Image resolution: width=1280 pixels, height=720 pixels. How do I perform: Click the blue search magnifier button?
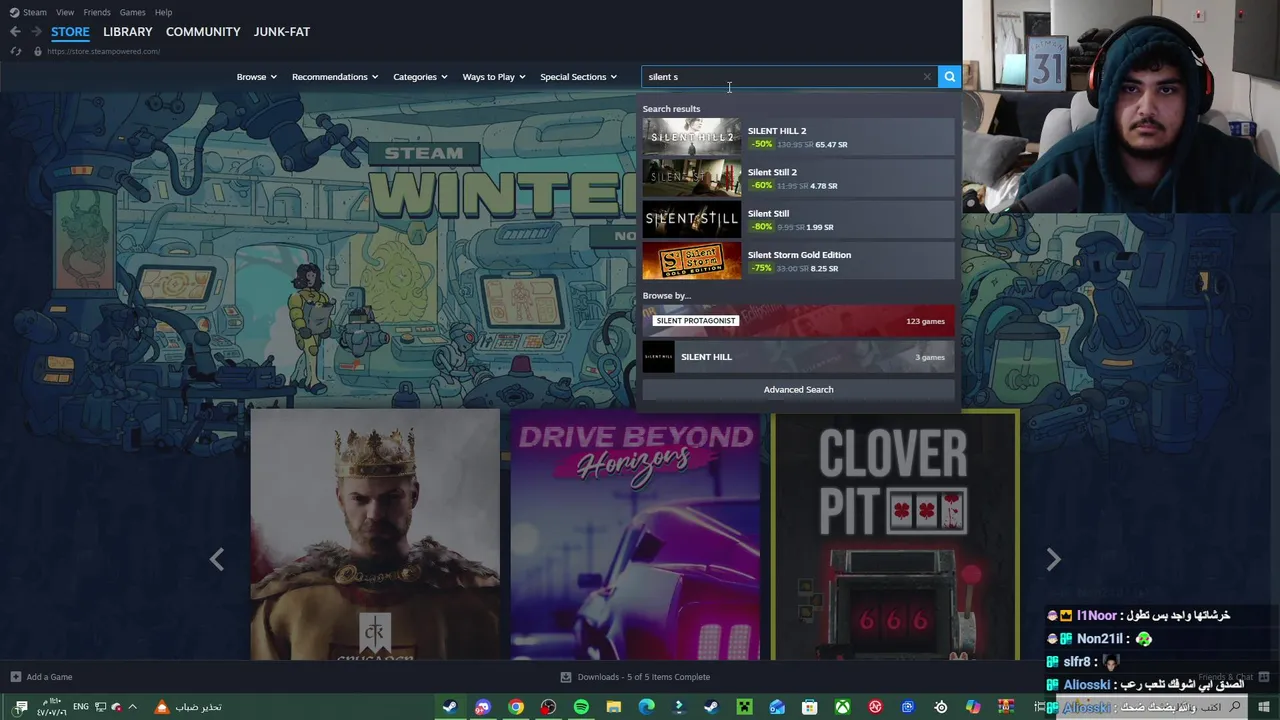(949, 77)
